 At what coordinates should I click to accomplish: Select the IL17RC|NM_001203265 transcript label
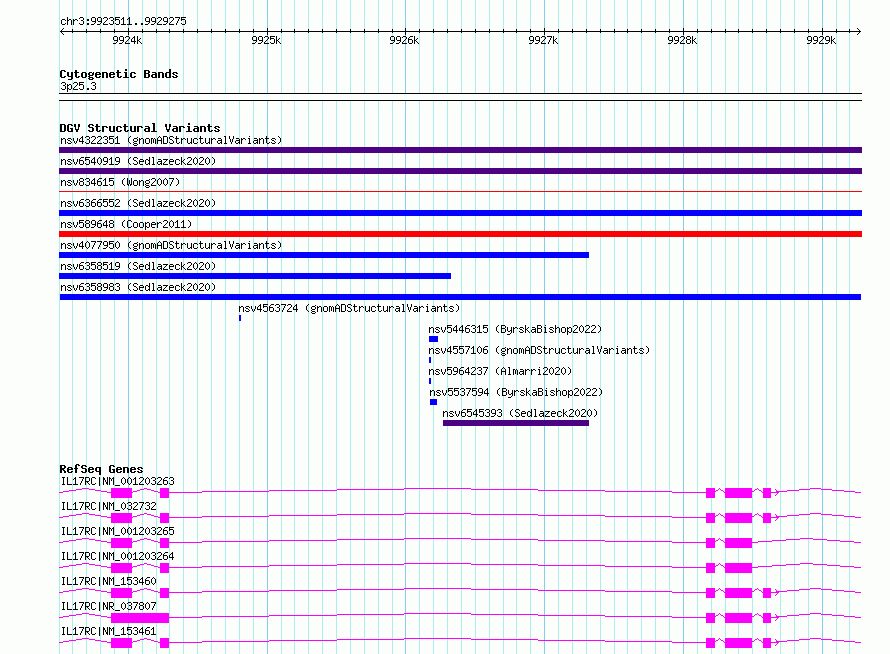tap(117, 531)
